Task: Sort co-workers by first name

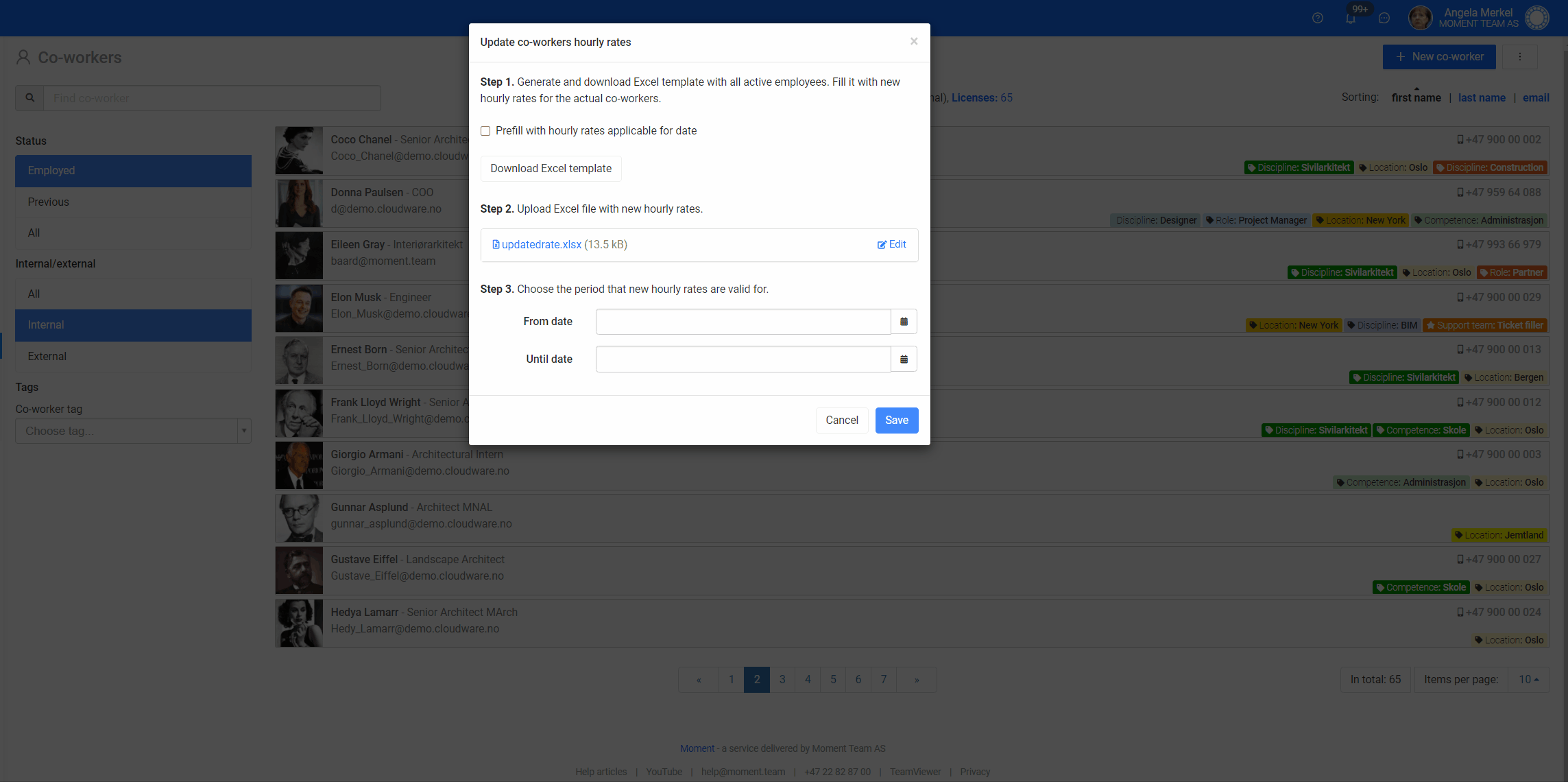Action: pos(1416,98)
